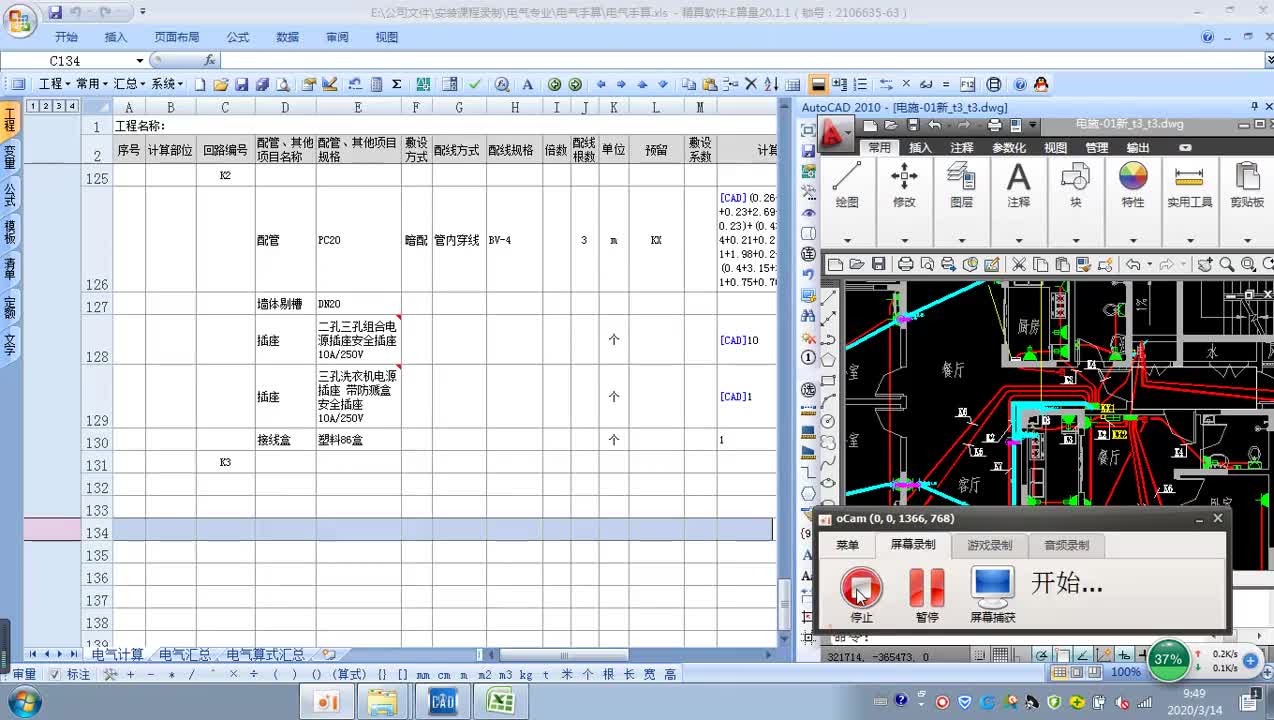Image resolution: width=1274 pixels, height=720 pixels.
Task: Toggle the 标注 checkbox in status bar
Action: coord(55,675)
